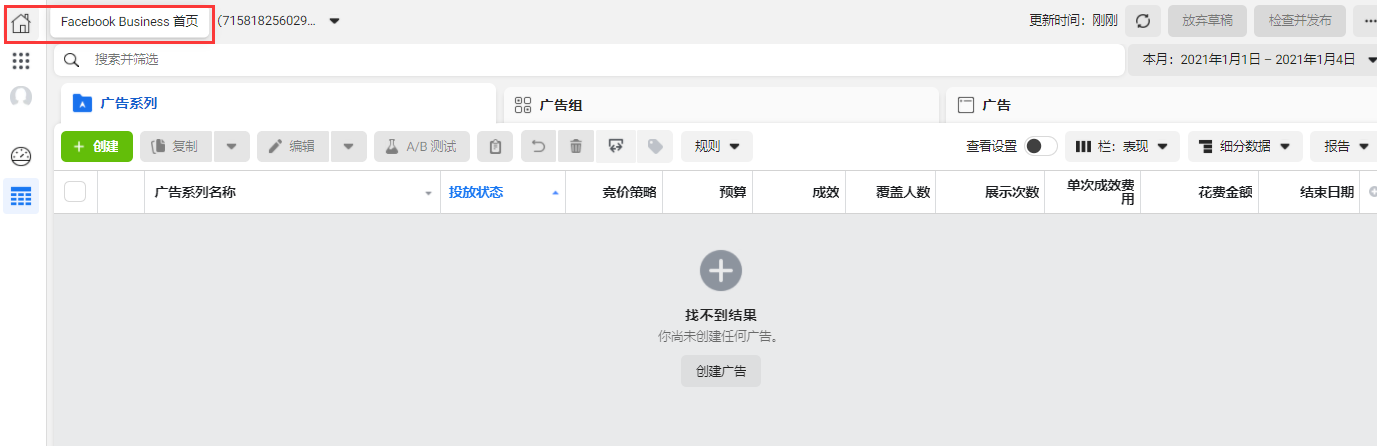Open the 规则 dropdown menu
The width and height of the screenshot is (1377, 446).
pos(716,147)
